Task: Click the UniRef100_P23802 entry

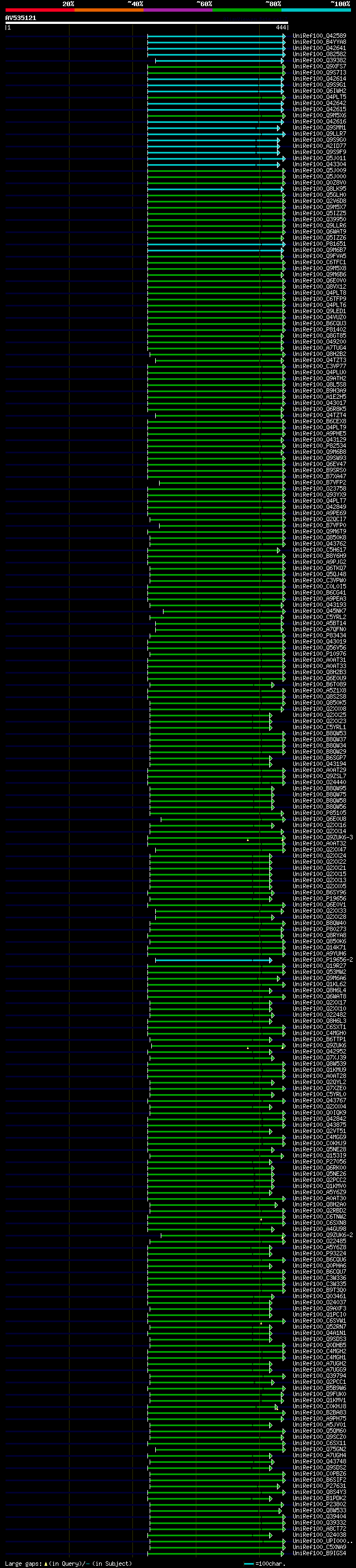Action: (319, 1505)
